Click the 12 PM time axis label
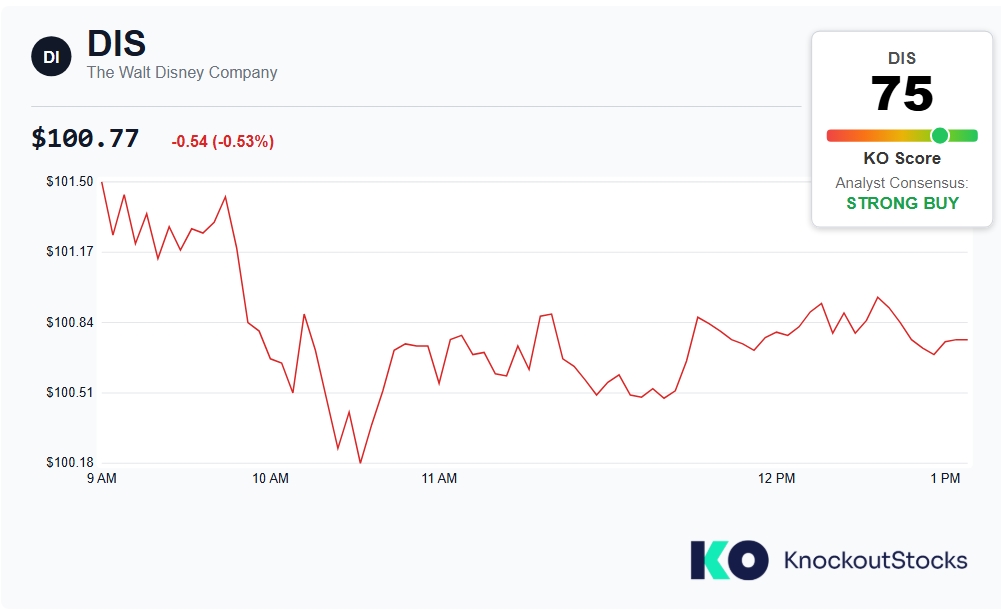This screenshot has width=1001, height=611. (776, 478)
